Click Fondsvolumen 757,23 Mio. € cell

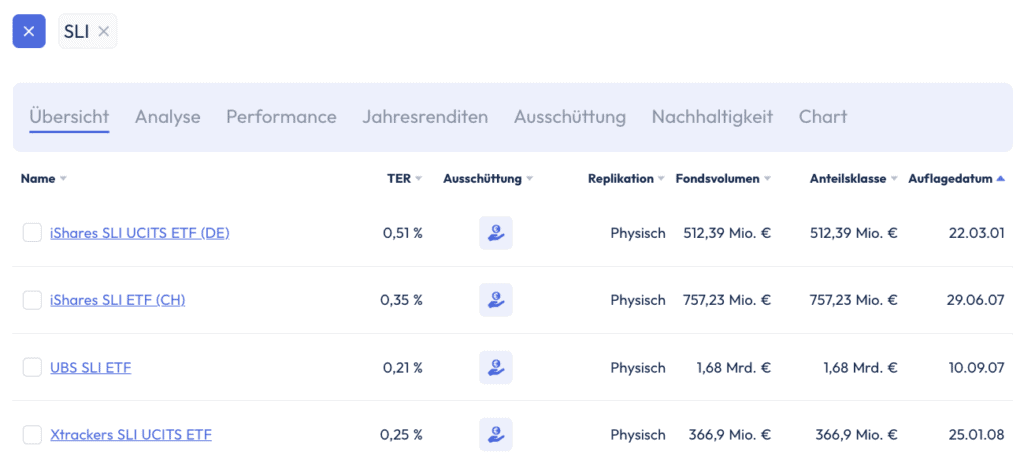point(727,300)
